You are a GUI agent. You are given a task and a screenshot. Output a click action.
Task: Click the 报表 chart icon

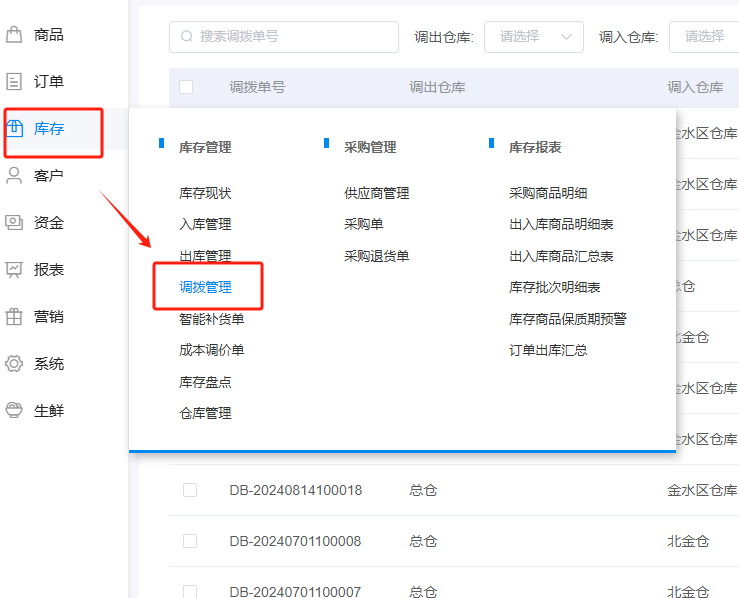(14, 270)
